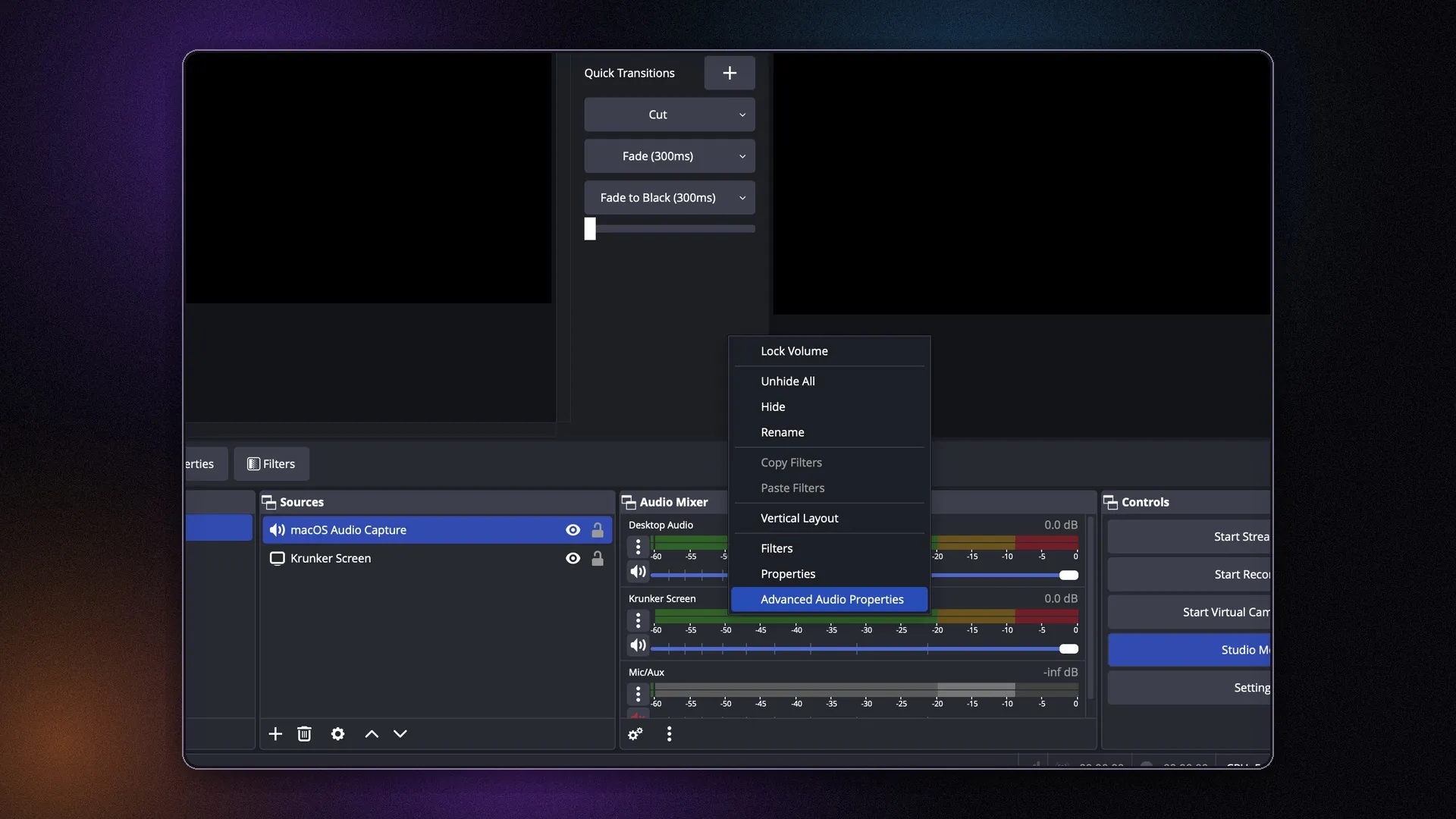This screenshot has height=819, width=1456.
Task: Click the Desktop Audio 0.0 dB value
Action: [1060, 525]
